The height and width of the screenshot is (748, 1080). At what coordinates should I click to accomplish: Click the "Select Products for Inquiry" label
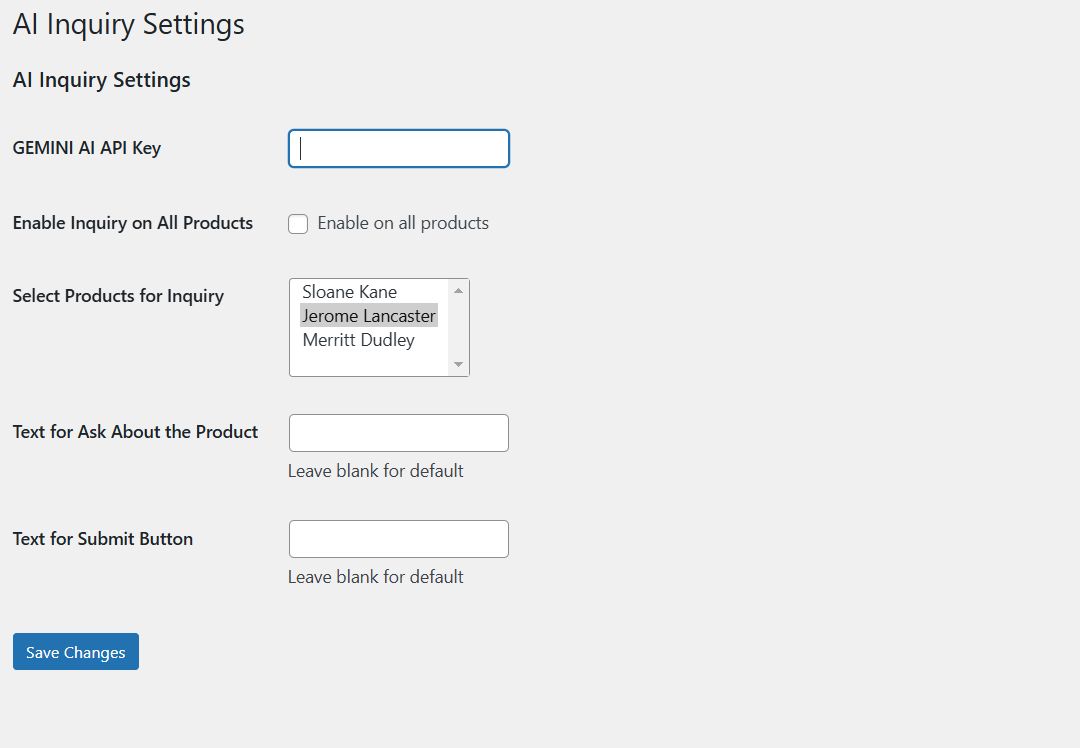(x=118, y=296)
